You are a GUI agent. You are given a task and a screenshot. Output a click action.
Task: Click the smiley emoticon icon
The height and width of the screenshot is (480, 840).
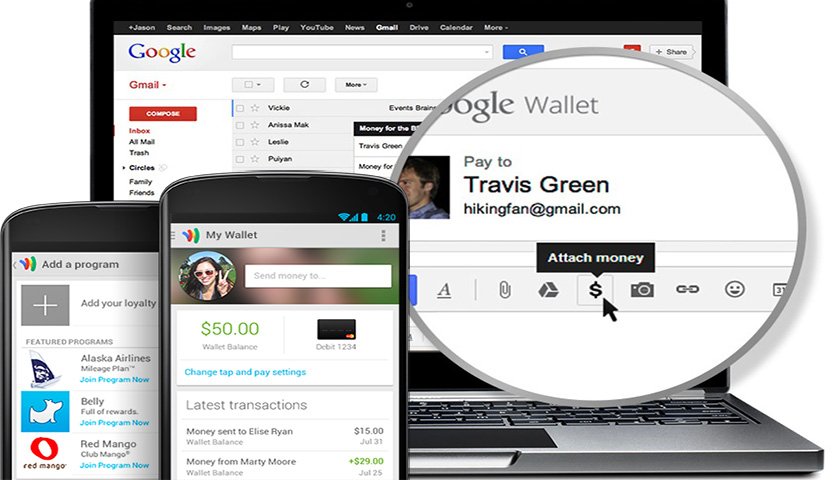point(734,289)
